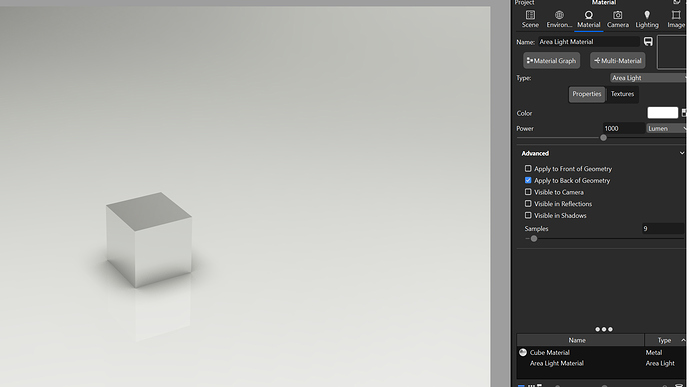Click the save-to-library icon beside Name

click(x=648, y=41)
